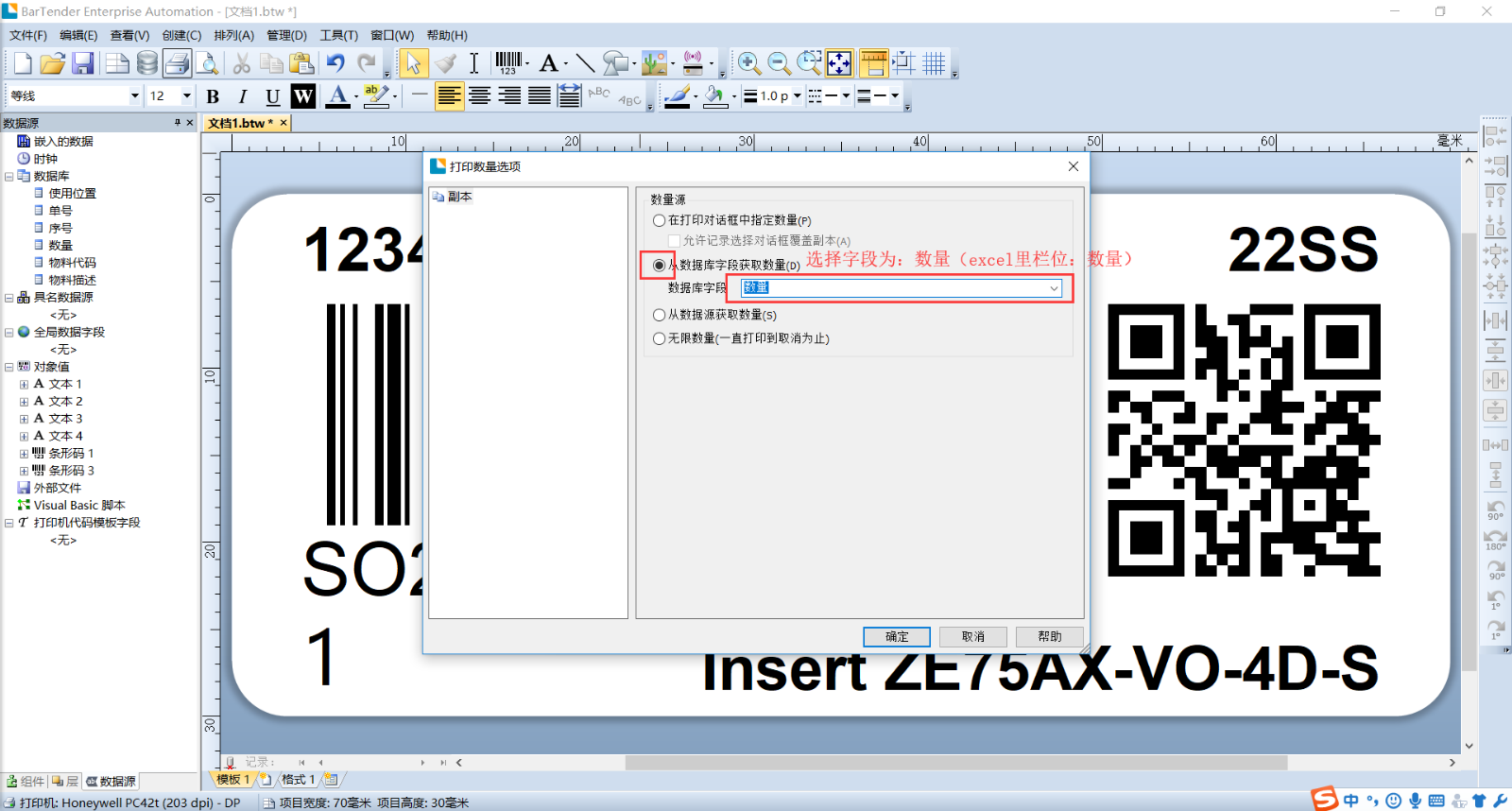Open the database connection setup icon
The height and width of the screenshot is (811, 1512).
(147, 63)
